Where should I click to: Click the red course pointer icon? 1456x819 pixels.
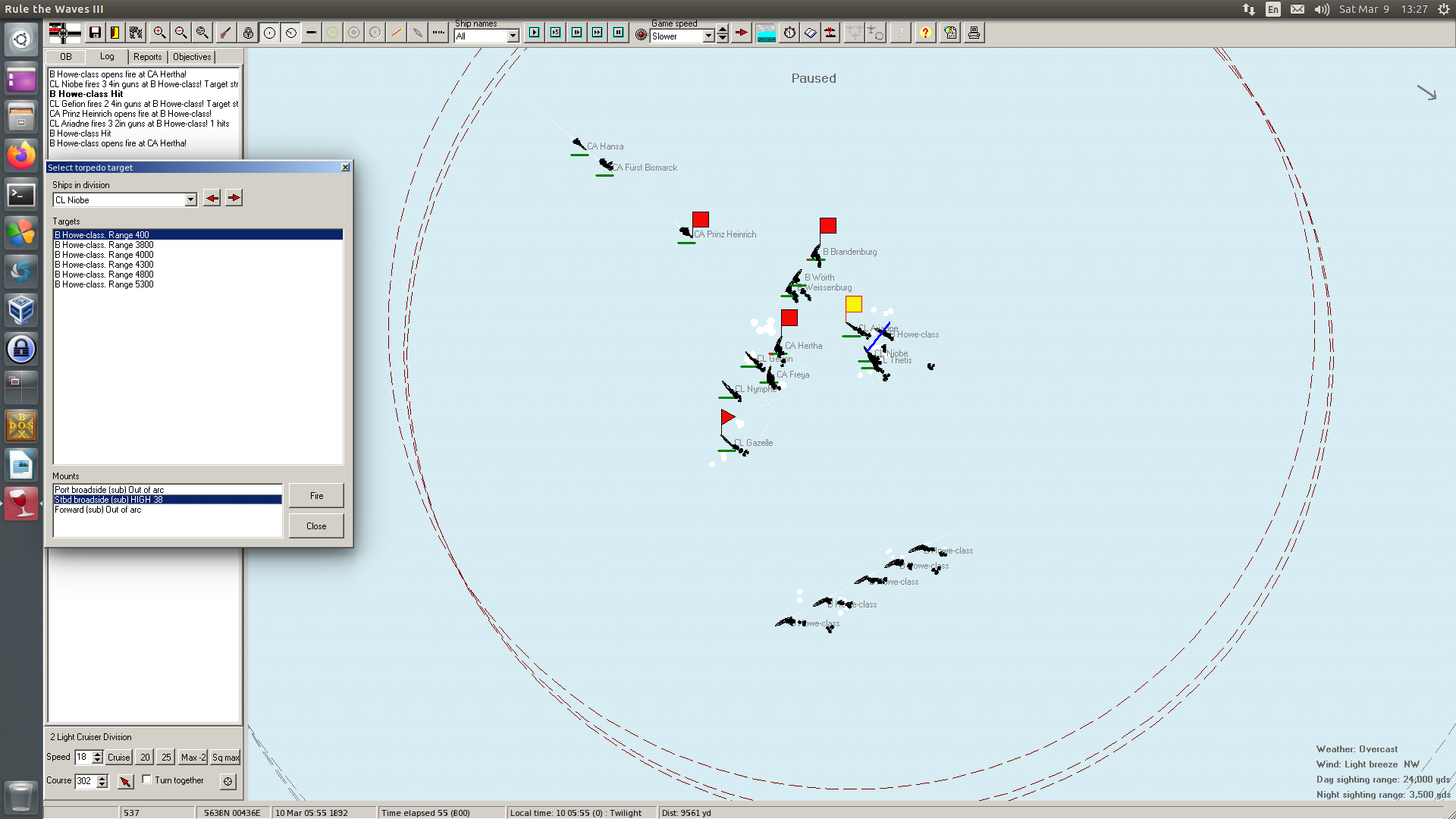(x=126, y=781)
